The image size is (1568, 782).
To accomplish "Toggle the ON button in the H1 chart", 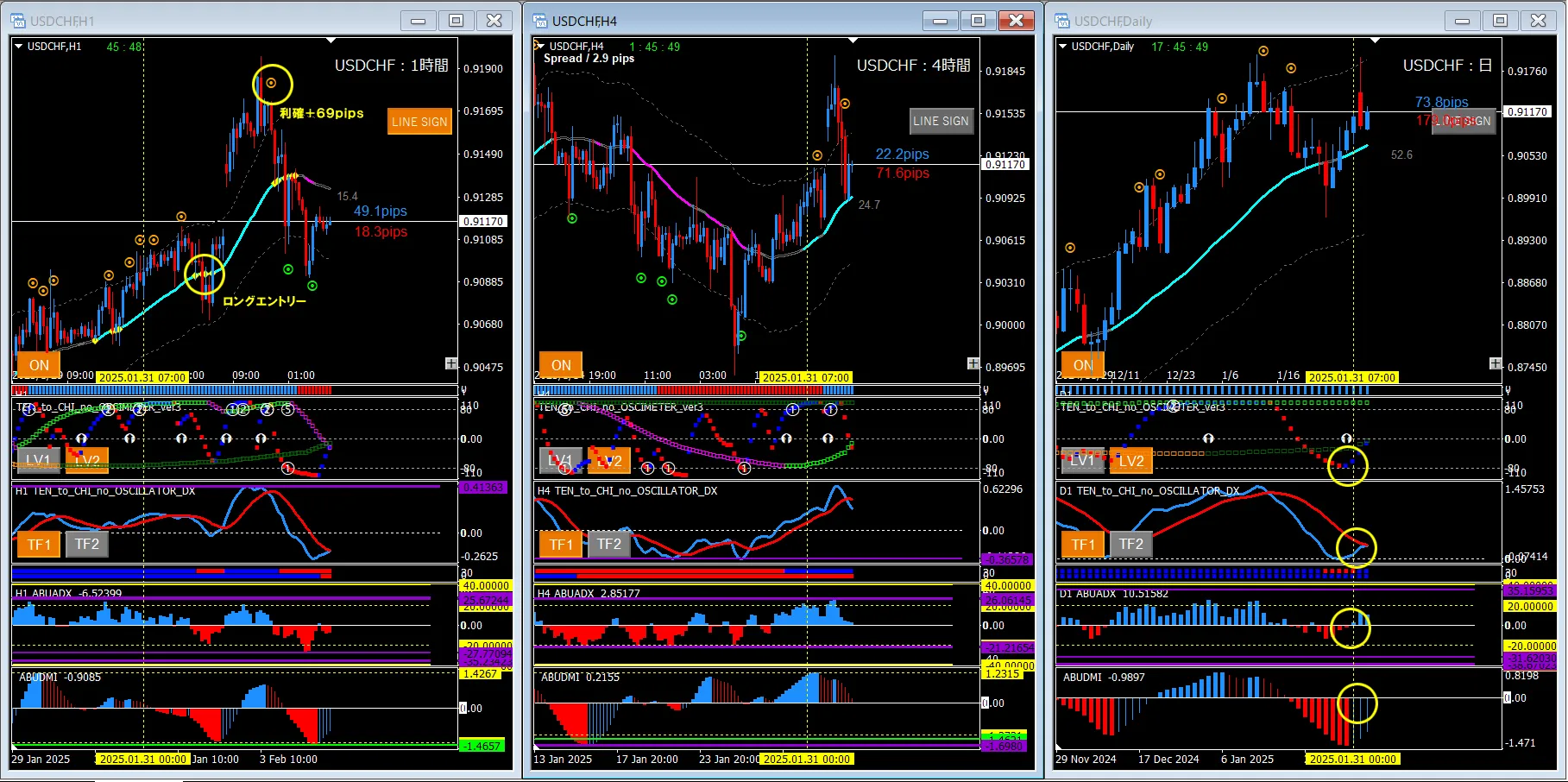I will (x=39, y=365).
